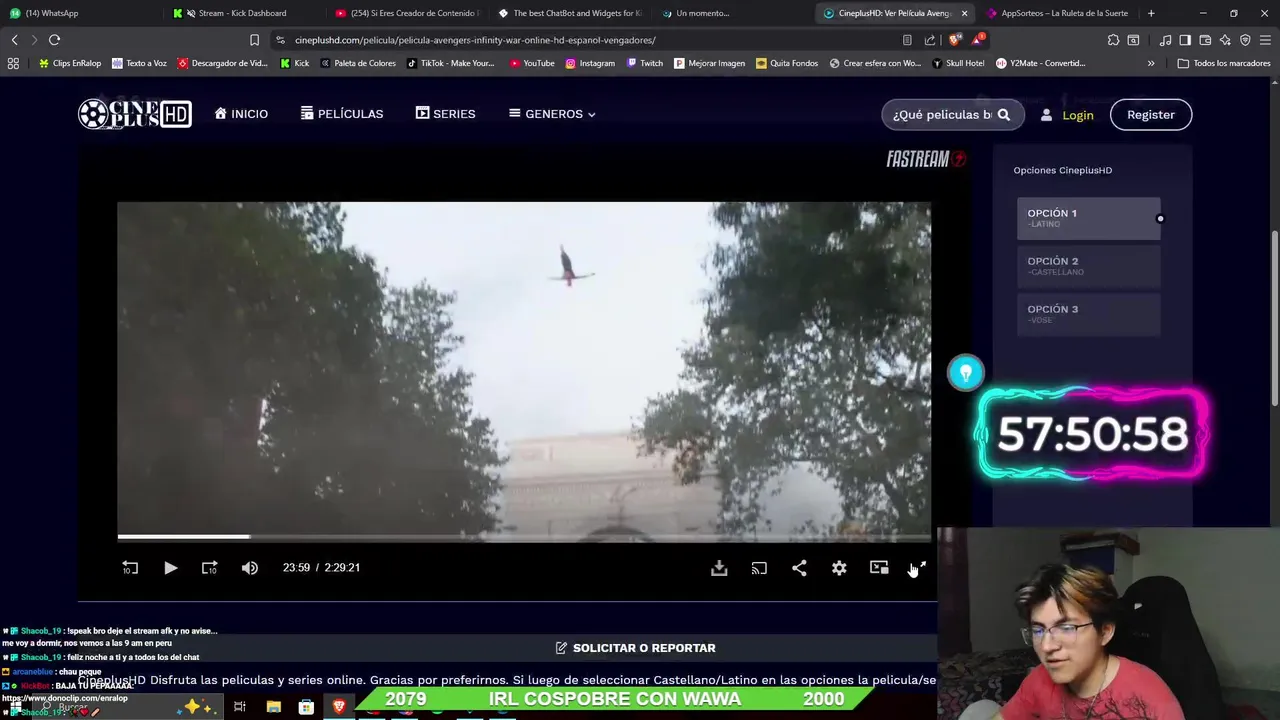Open Brave Wallet icon
This screenshot has height=720, width=1280.
pos(1205,40)
